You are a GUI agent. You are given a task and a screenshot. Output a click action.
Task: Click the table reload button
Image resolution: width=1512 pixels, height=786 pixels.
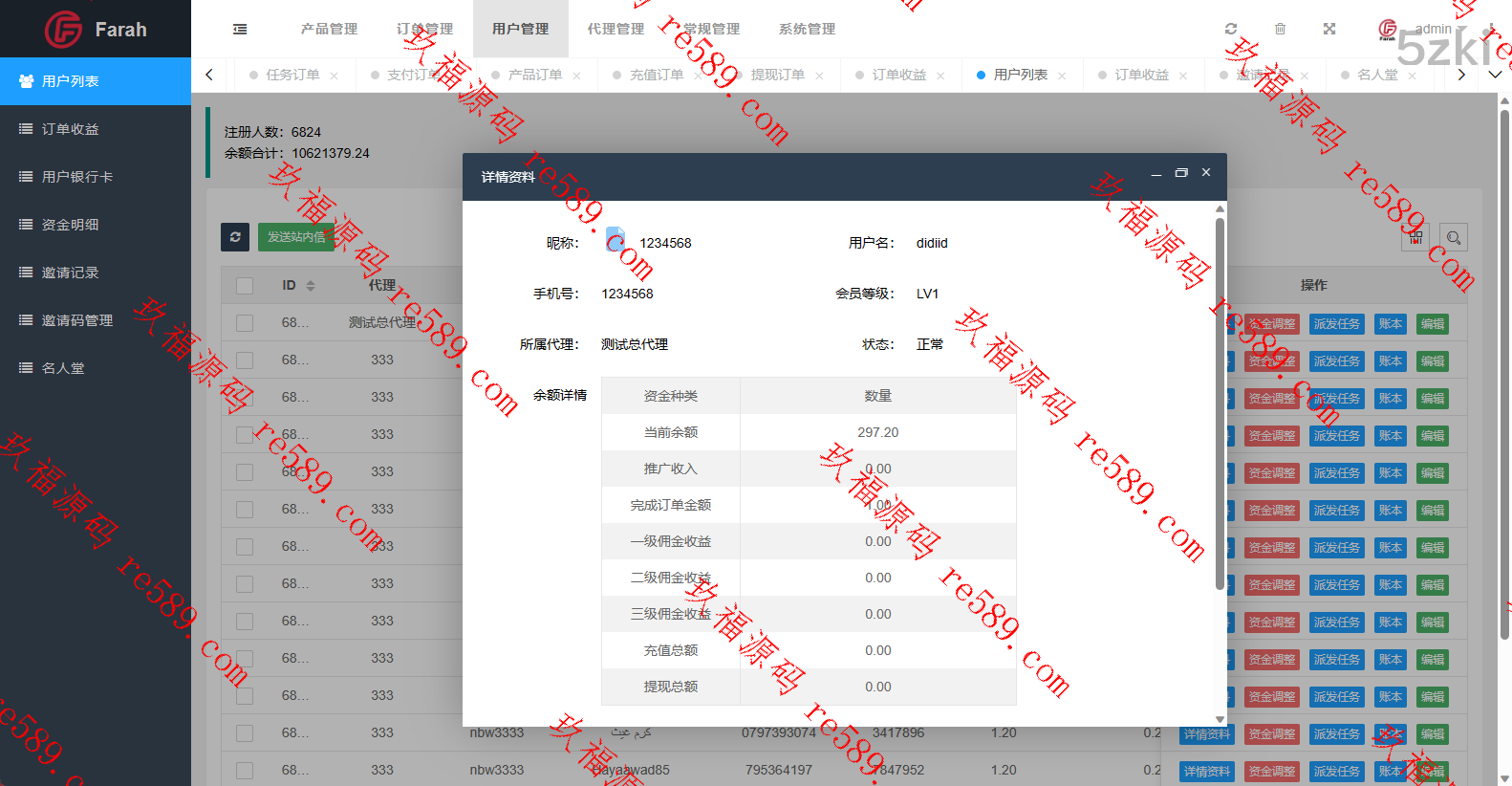point(235,237)
